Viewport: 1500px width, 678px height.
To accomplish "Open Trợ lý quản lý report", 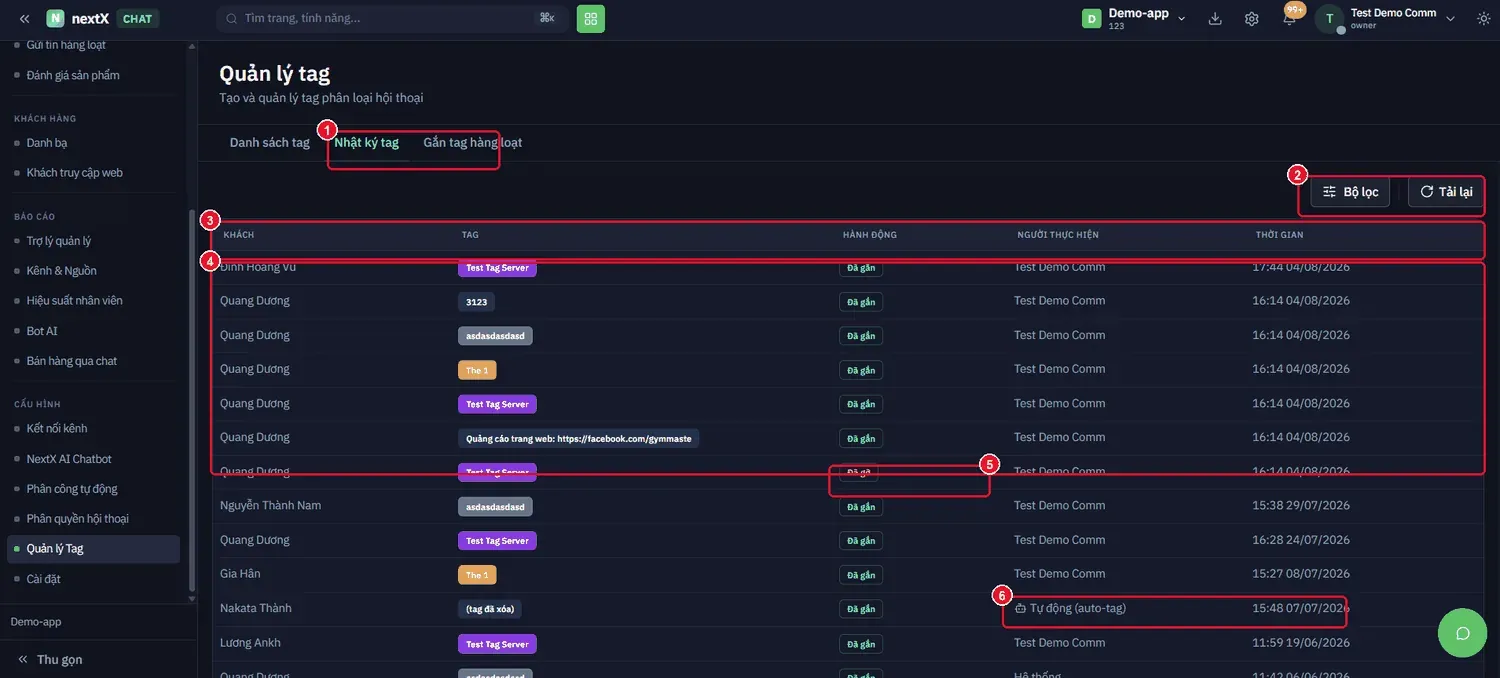I will pos(59,241).
